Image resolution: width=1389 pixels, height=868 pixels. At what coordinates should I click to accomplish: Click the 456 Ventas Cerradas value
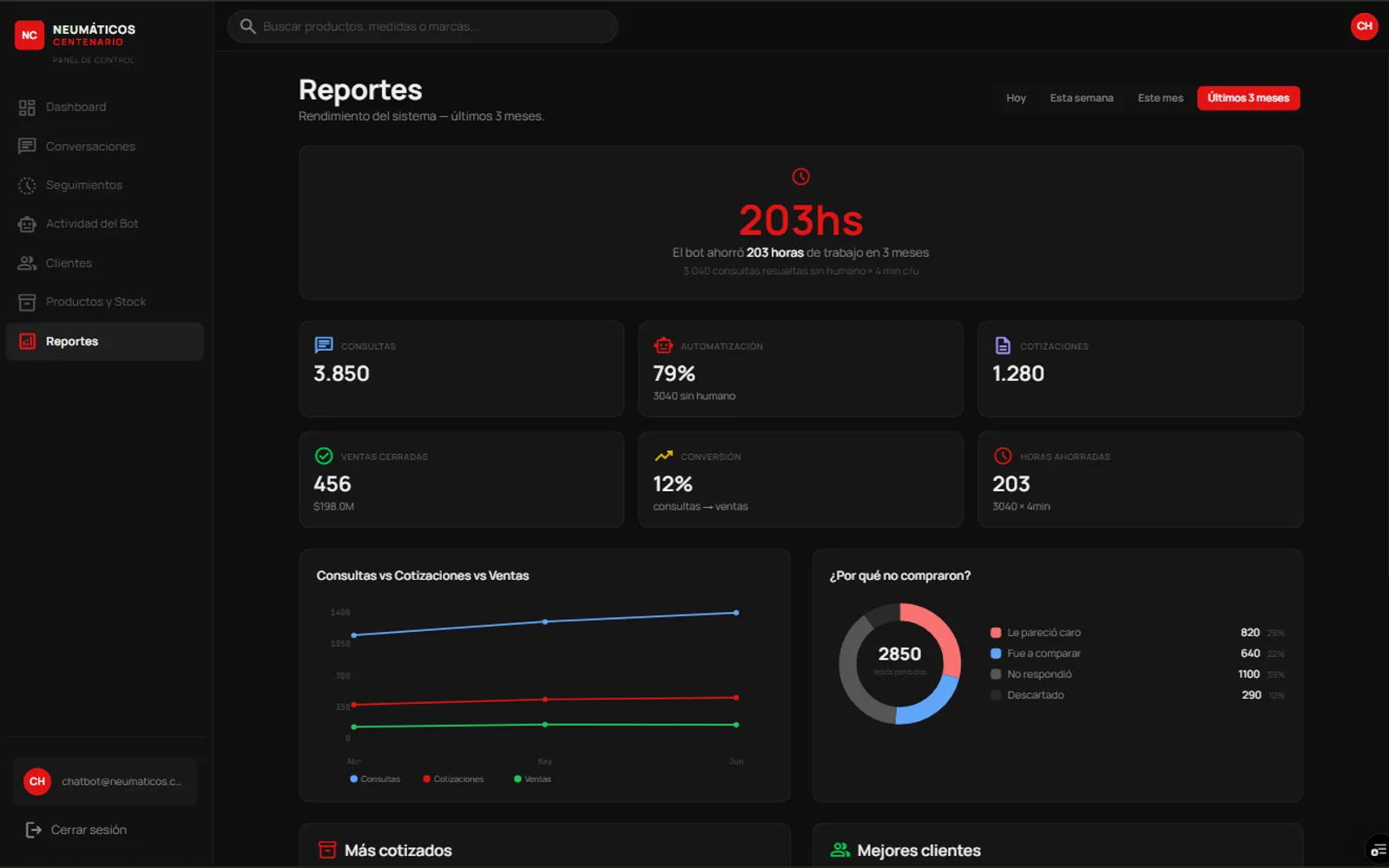332,483
